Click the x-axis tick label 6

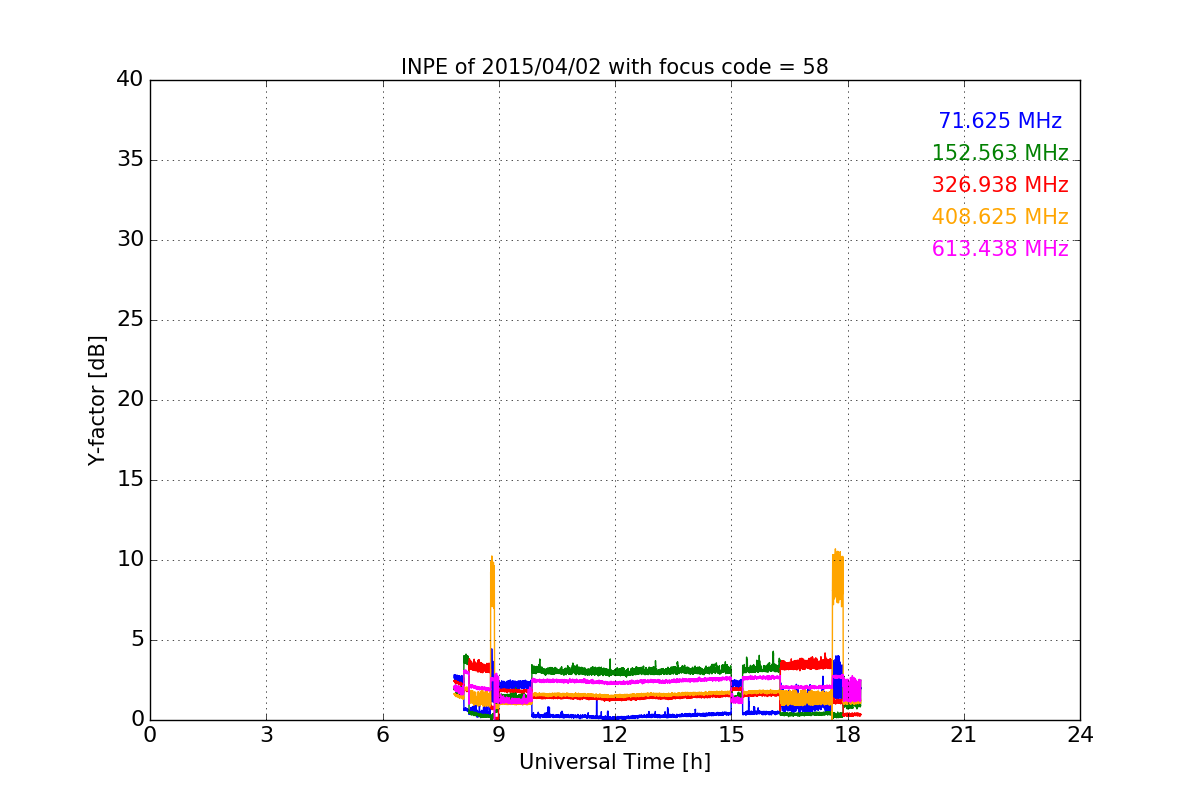(382, 735)
